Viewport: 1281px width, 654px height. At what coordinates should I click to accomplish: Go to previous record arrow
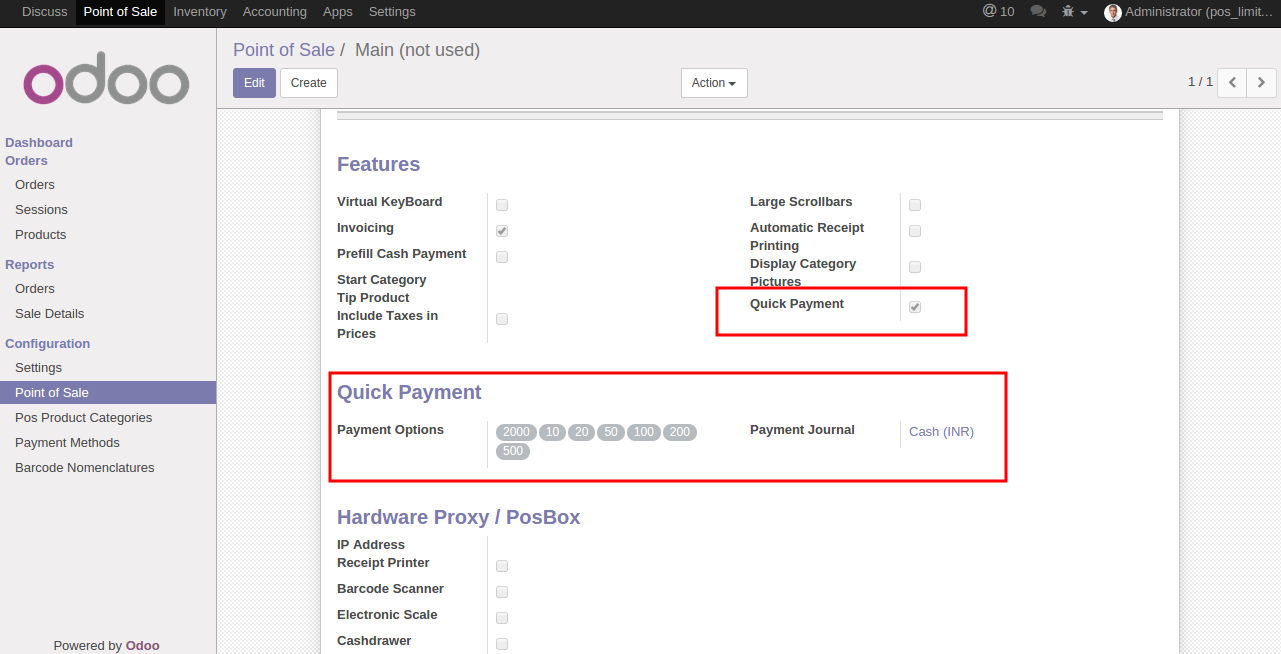1233,82
